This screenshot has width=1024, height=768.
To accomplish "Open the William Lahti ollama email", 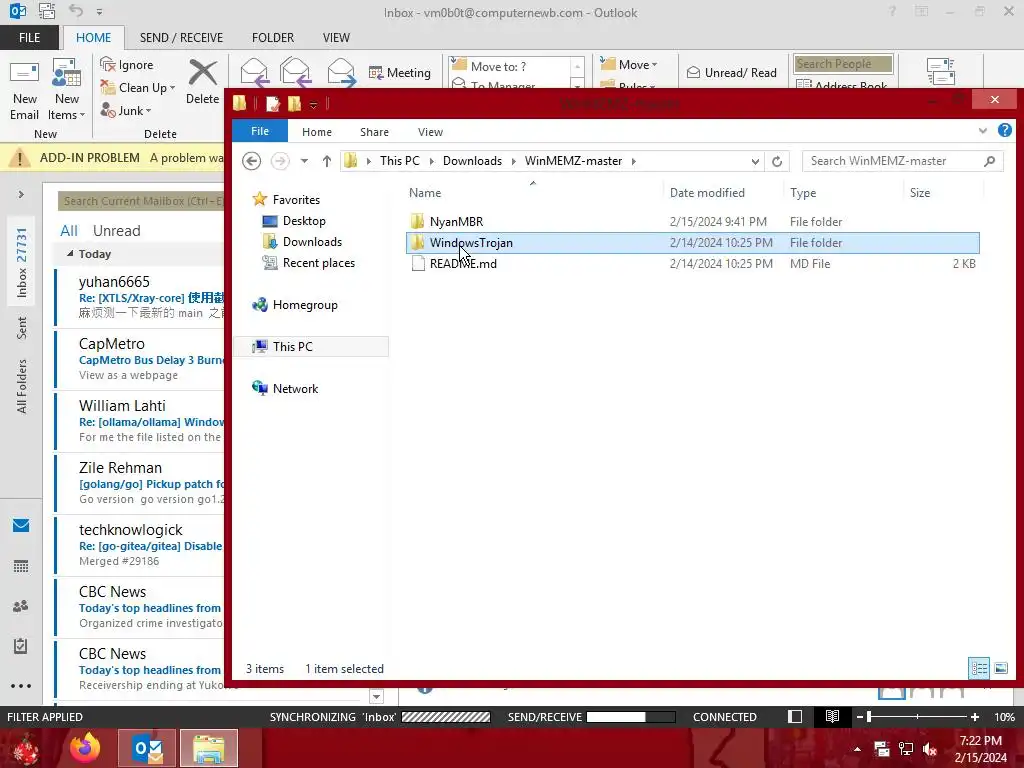I will click(x=140, y=422).
